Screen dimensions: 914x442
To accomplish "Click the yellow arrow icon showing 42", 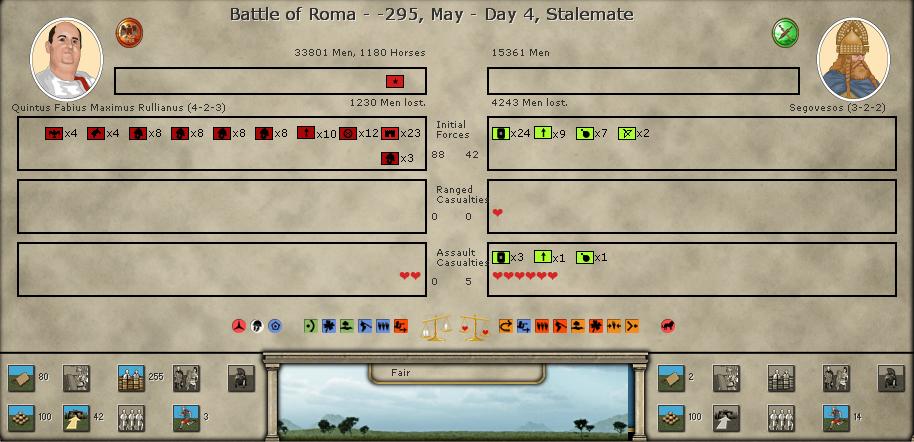I will [x=77, y=417].
